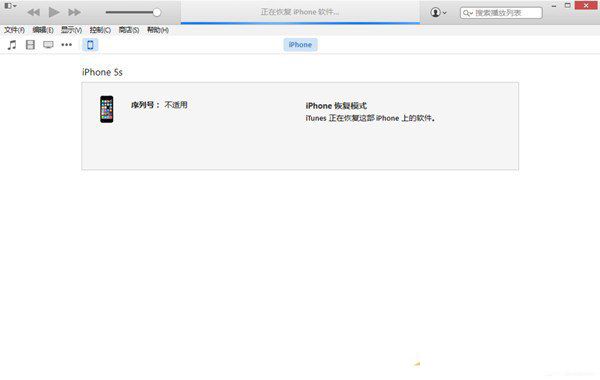
Task: Open the 编辑(E) menu
Action: tap(43, 30)
